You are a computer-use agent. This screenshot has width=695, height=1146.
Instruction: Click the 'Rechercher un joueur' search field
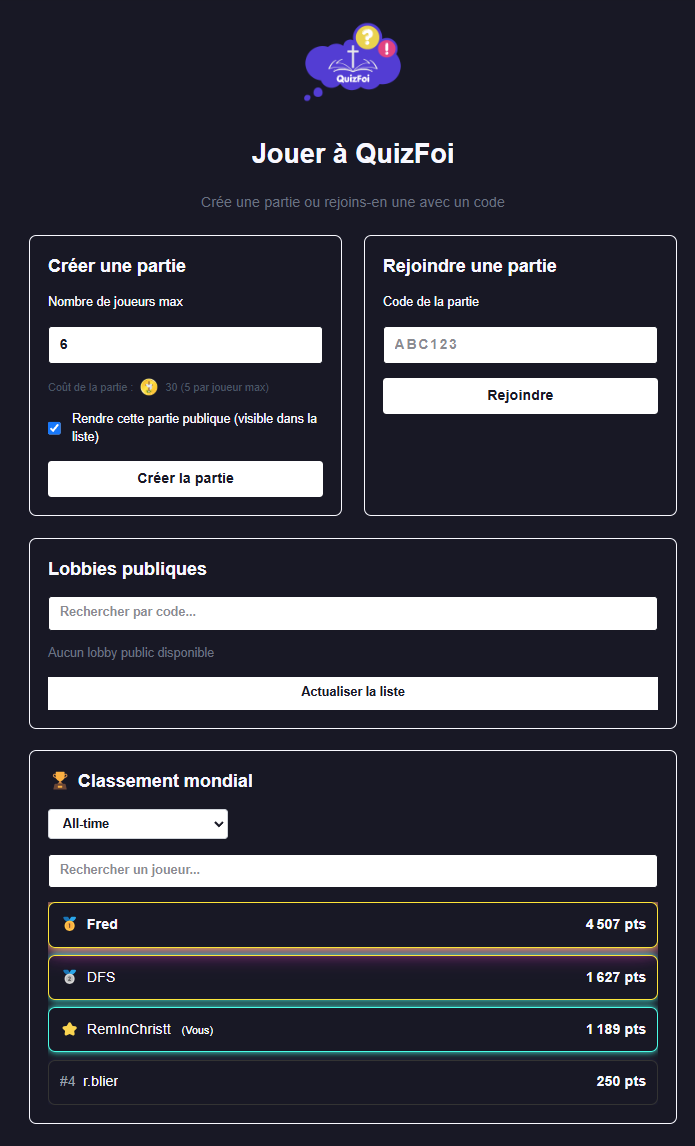(x=352, y=870)
